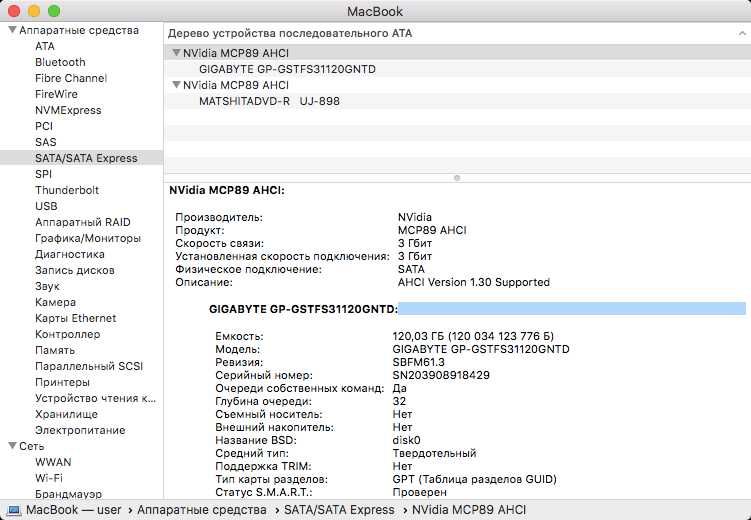Click the S.M.A.R.T. status Проверен

[420, 492]
